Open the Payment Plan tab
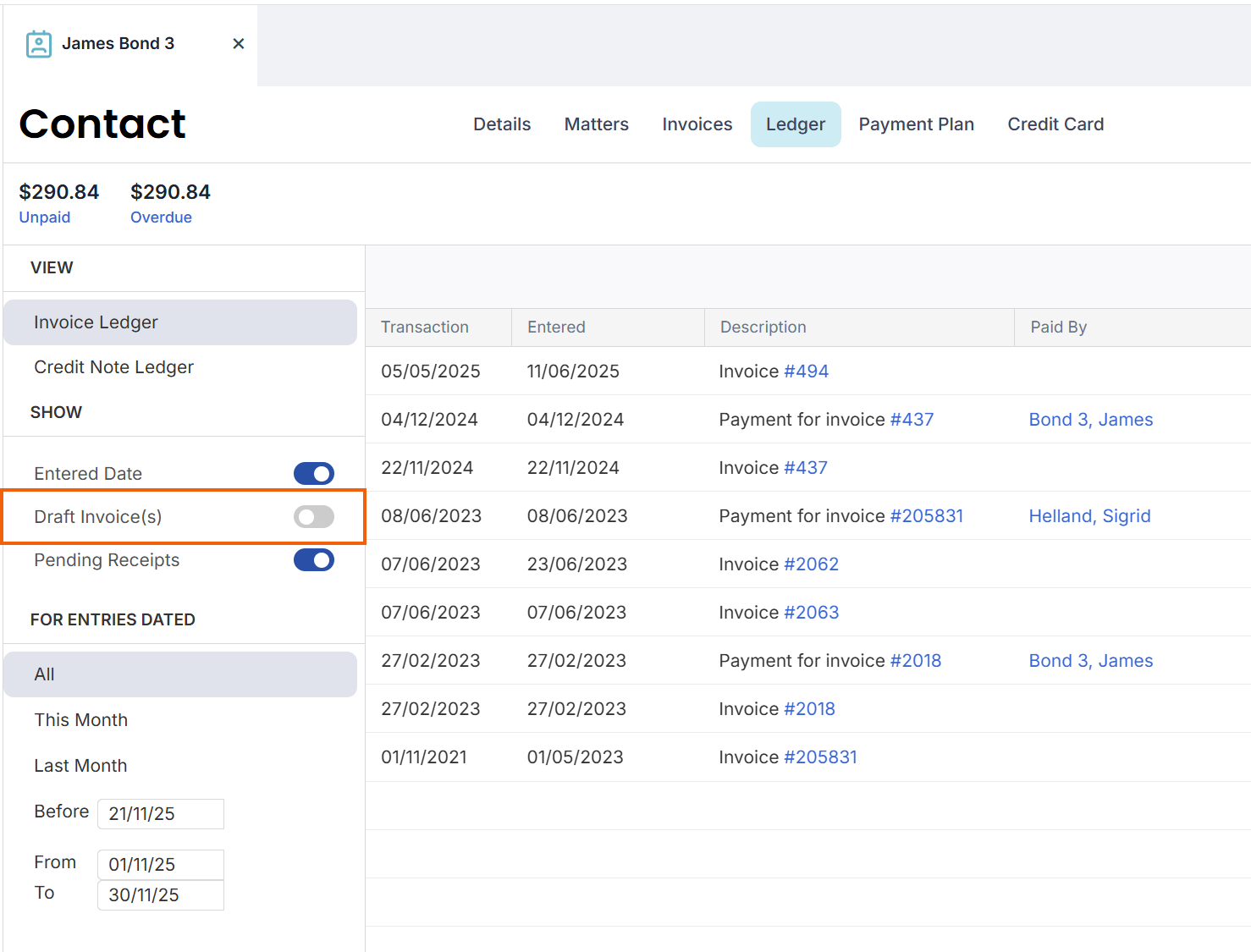Screen dimensions: 1251x952 pyautogui.click(x=916, y=124)
